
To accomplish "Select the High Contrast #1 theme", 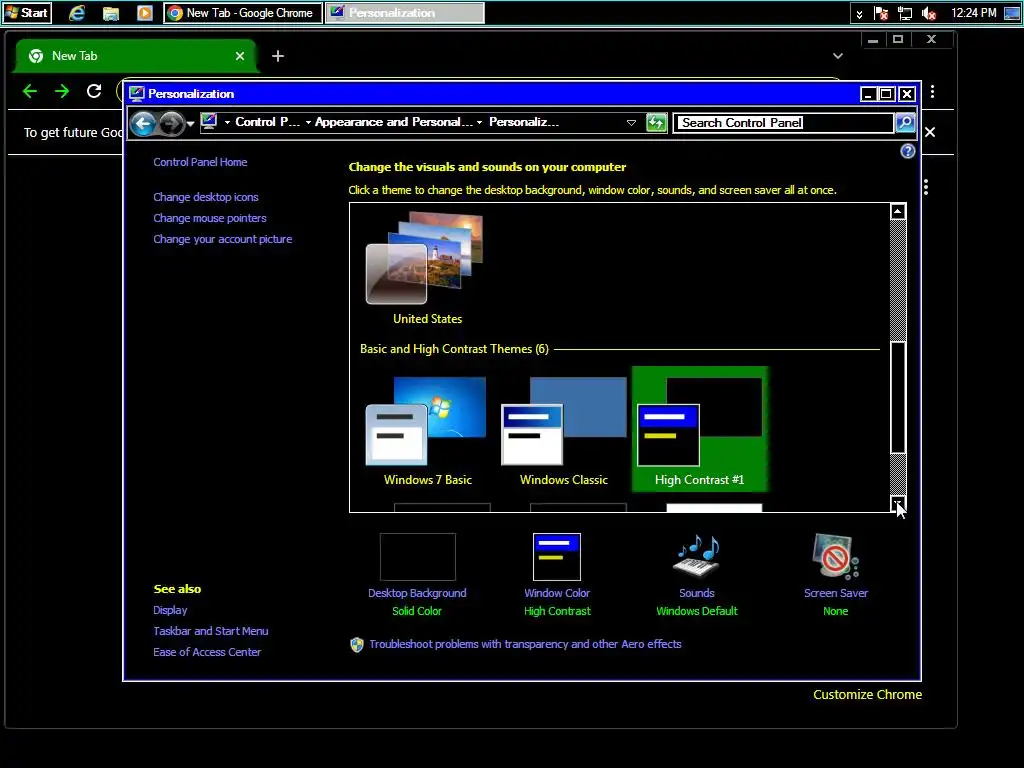I will pyautogui.click(x=699, y=430).
